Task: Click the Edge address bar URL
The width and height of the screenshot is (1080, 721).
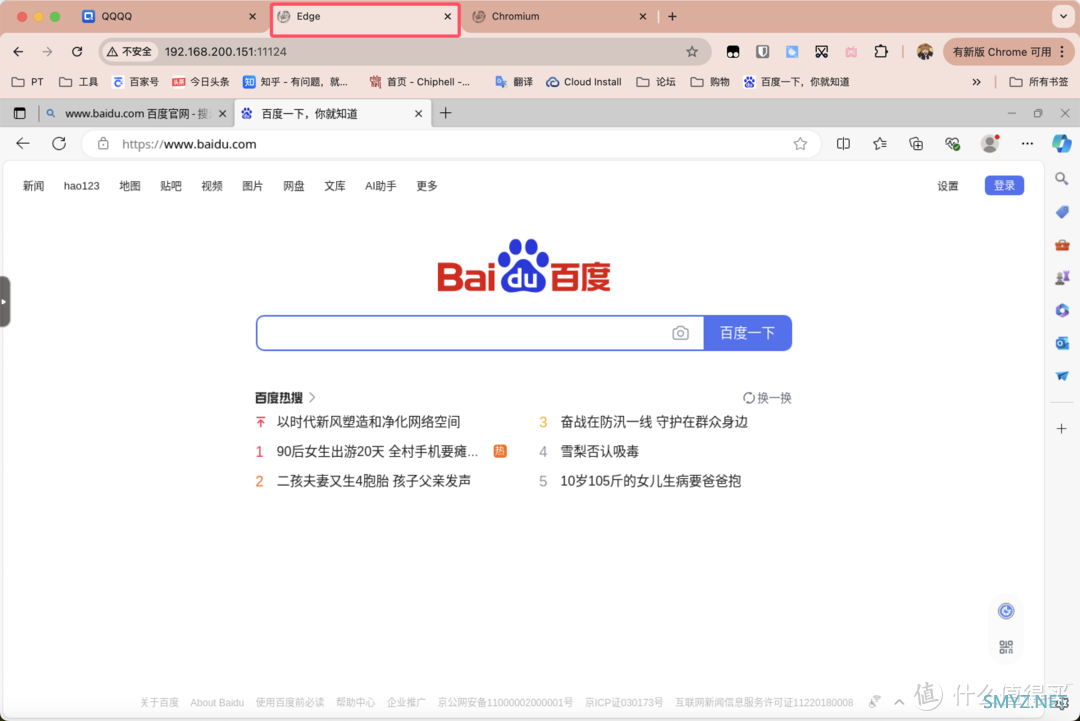Action: (x=189, y=144)
